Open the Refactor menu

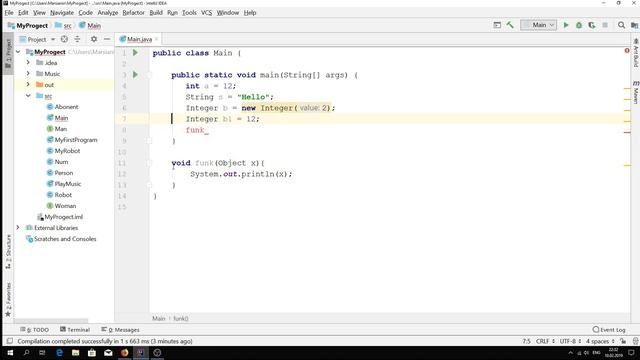coord(133,13)
